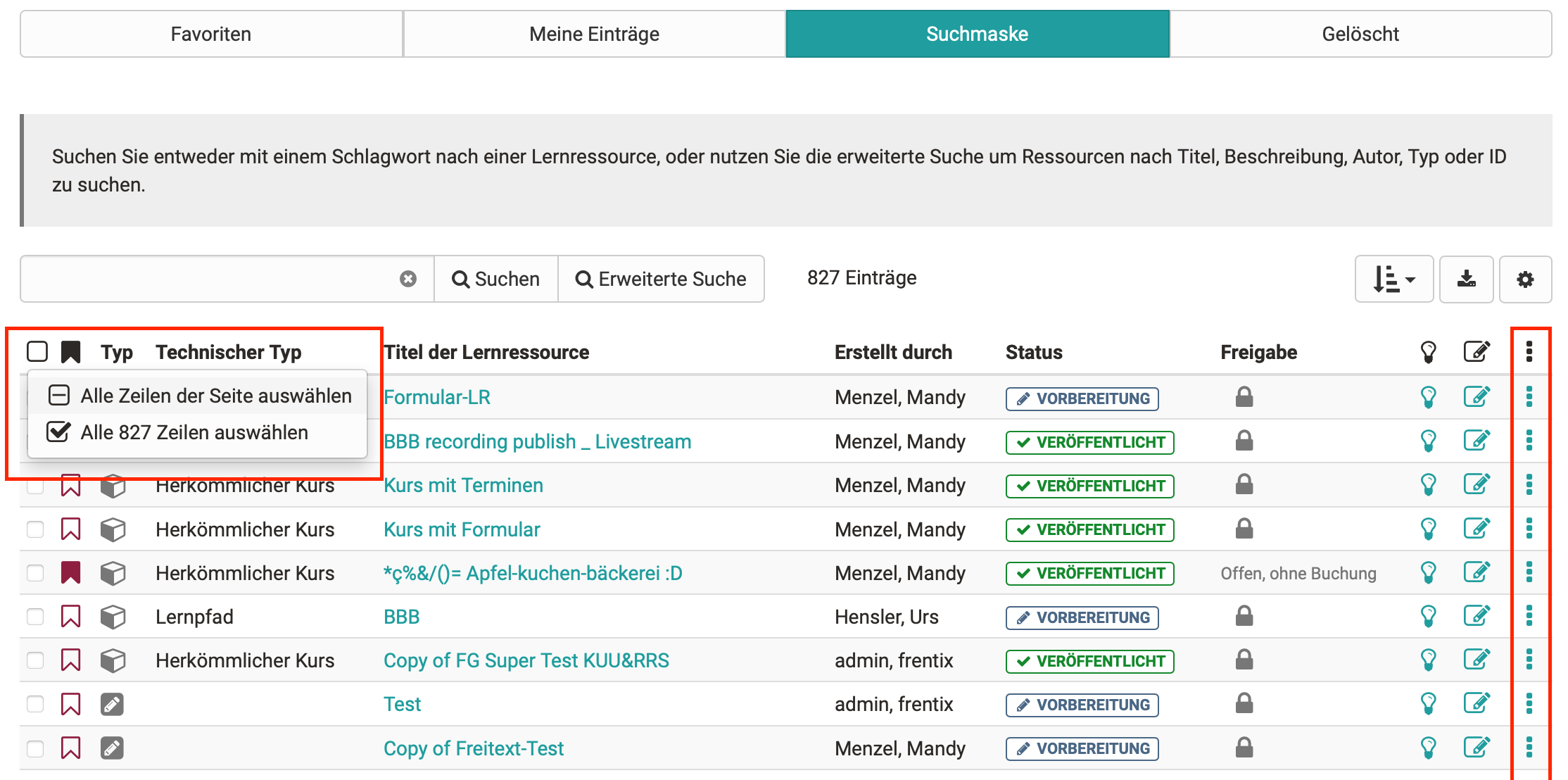The height and width of the screenshot is (780, 1568).
Task: Tick the checkbox of the Copy of Freitext-Test row
Action: tap(35, 748)
